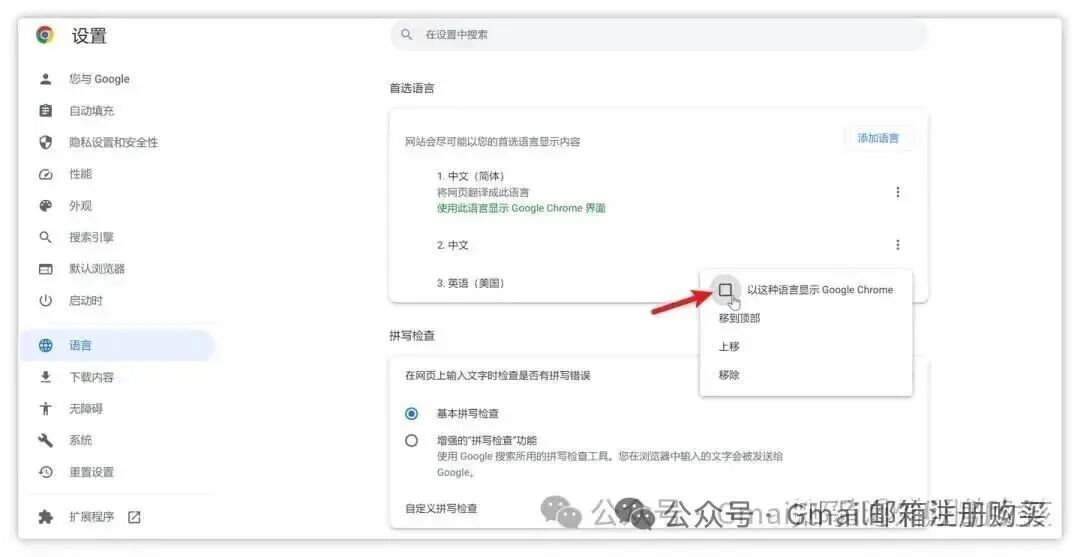
Task: Click the clipboard icon for 自动填充
Action: point(45,111)
